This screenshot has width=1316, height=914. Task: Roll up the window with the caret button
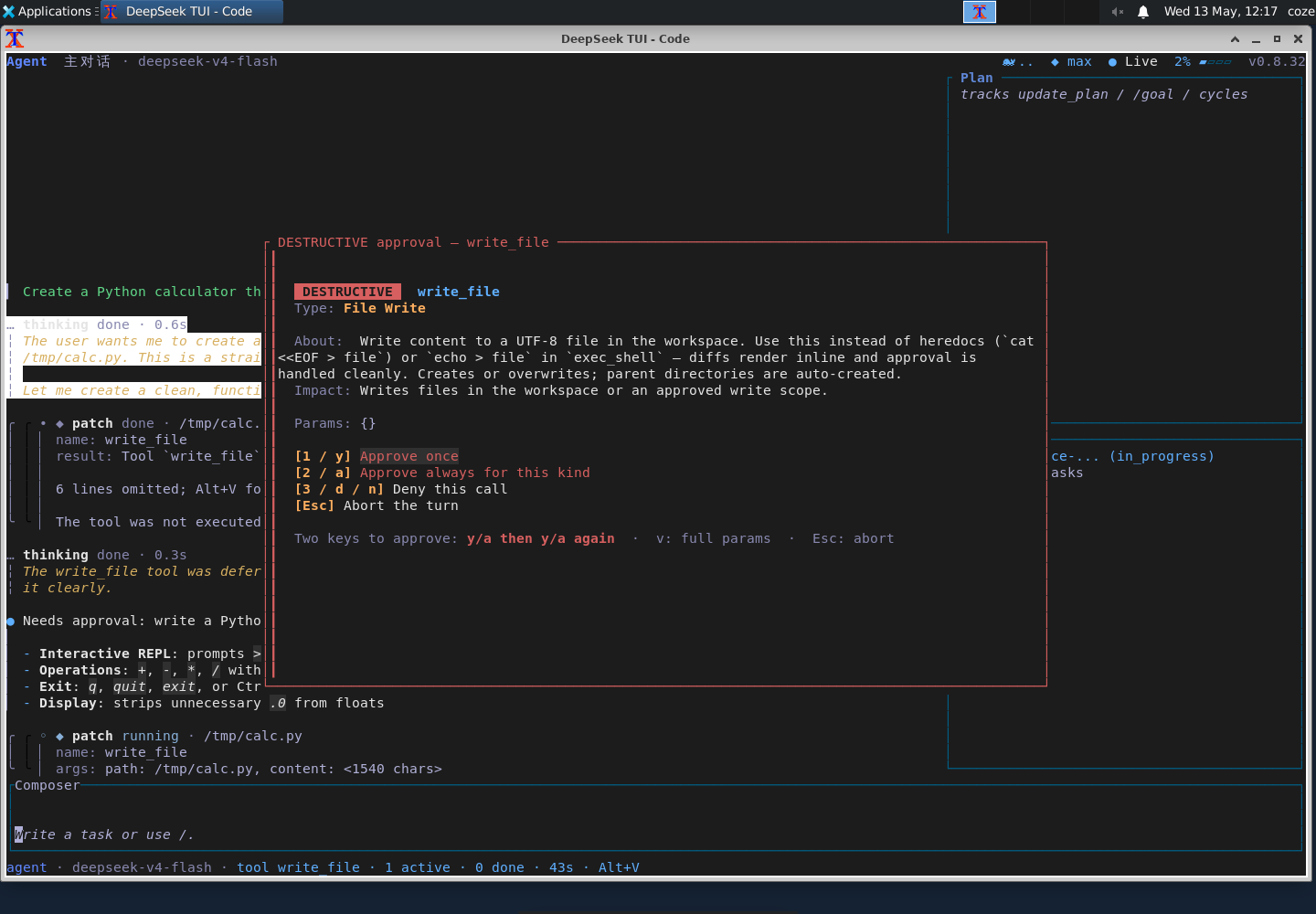1235,39
